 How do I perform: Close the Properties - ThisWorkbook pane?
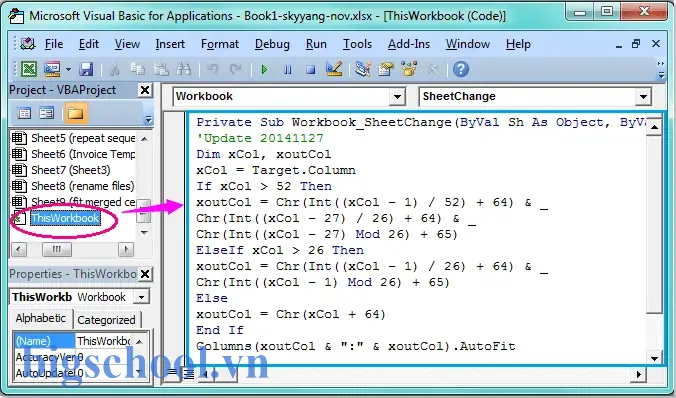tap(145, 274)
